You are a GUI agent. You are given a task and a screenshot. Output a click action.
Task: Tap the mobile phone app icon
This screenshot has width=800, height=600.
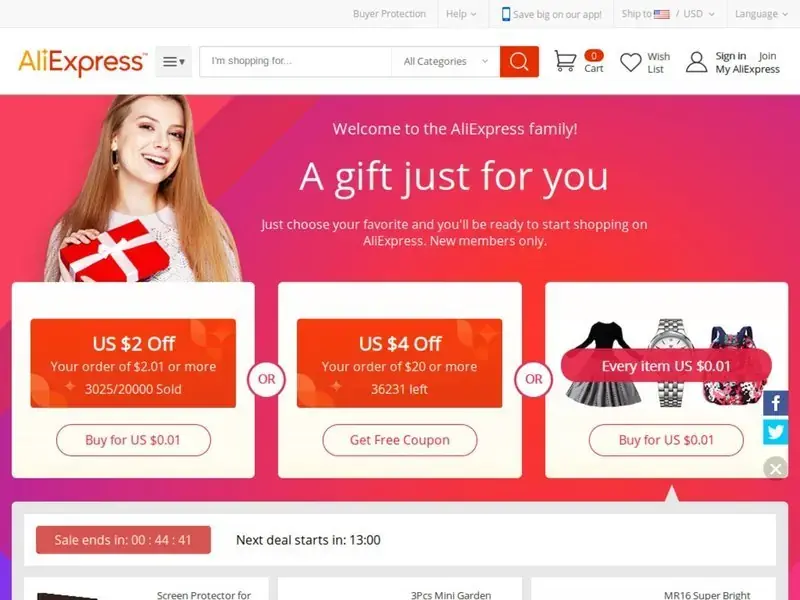pos(506,14)
